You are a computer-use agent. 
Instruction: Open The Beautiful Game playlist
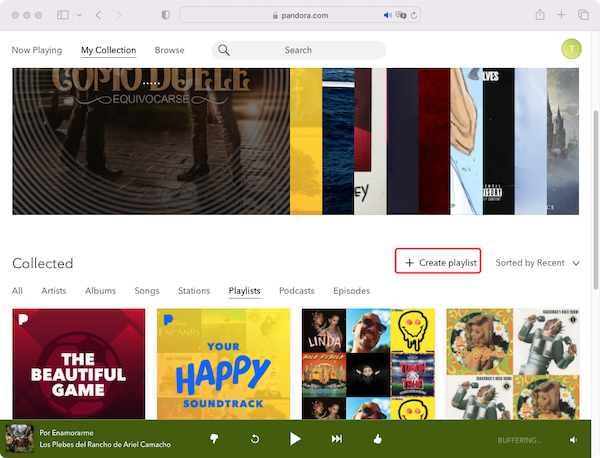(x=78, y=364)
